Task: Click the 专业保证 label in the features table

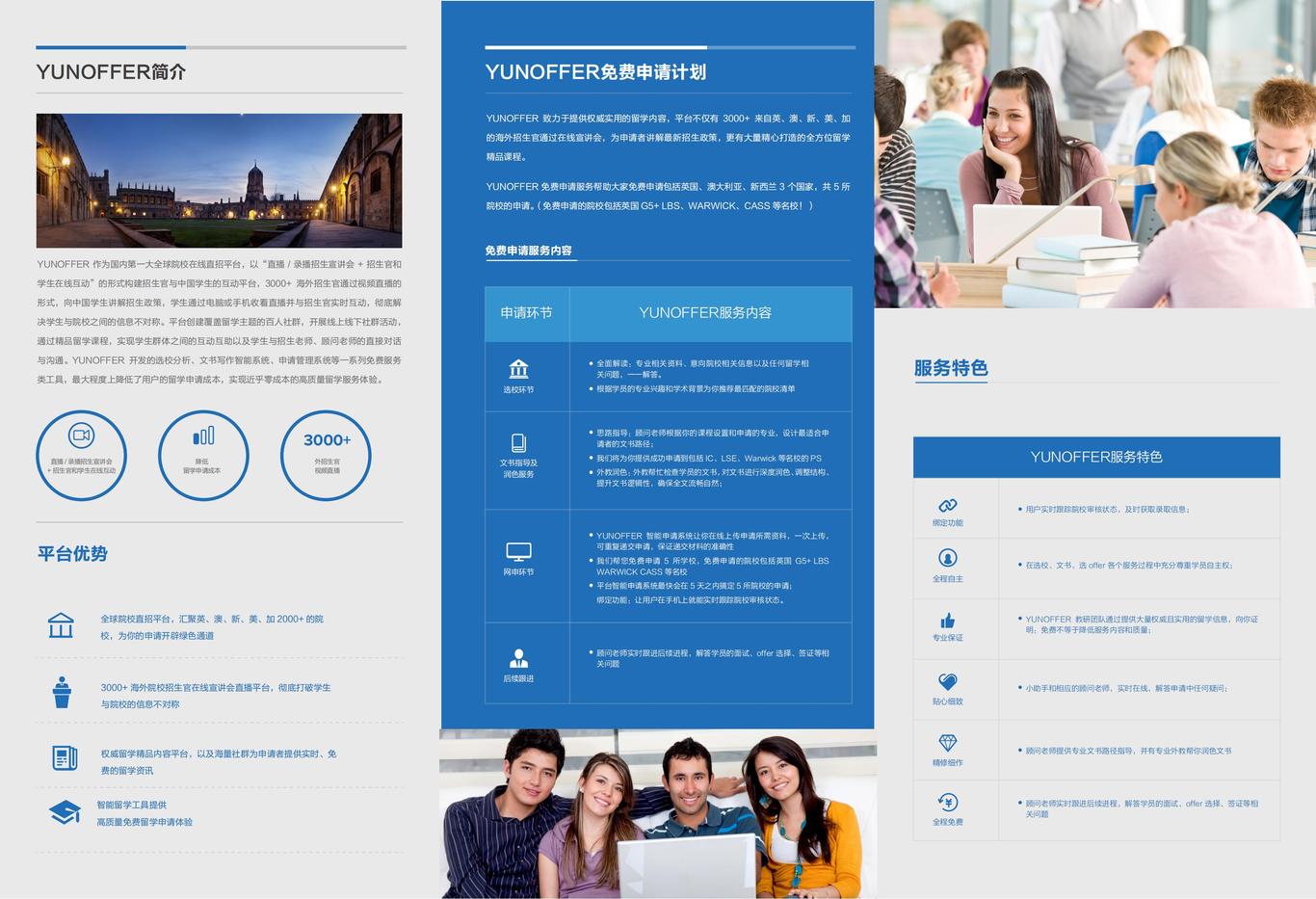Action: 948,638
